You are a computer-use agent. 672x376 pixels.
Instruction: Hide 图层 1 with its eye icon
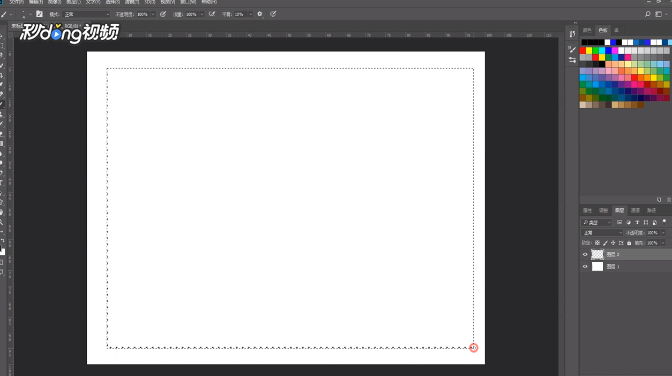[x=585, y=266]
